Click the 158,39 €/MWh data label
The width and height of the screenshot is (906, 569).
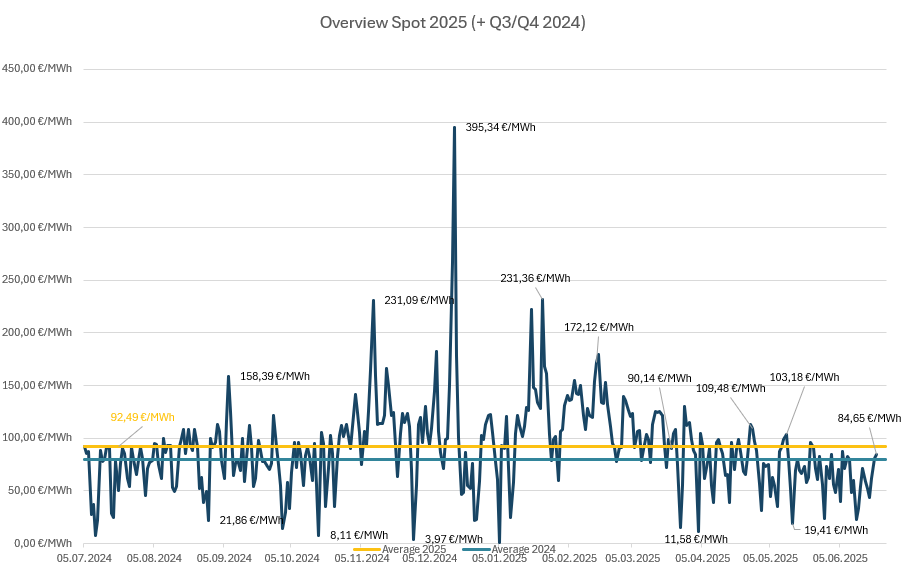click(275, 376)
